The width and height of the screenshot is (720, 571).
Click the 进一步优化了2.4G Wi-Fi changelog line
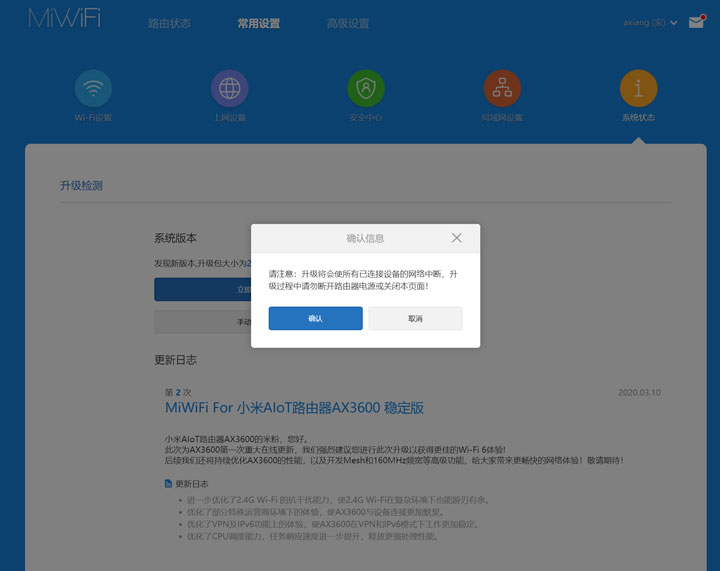coord(338,500)
